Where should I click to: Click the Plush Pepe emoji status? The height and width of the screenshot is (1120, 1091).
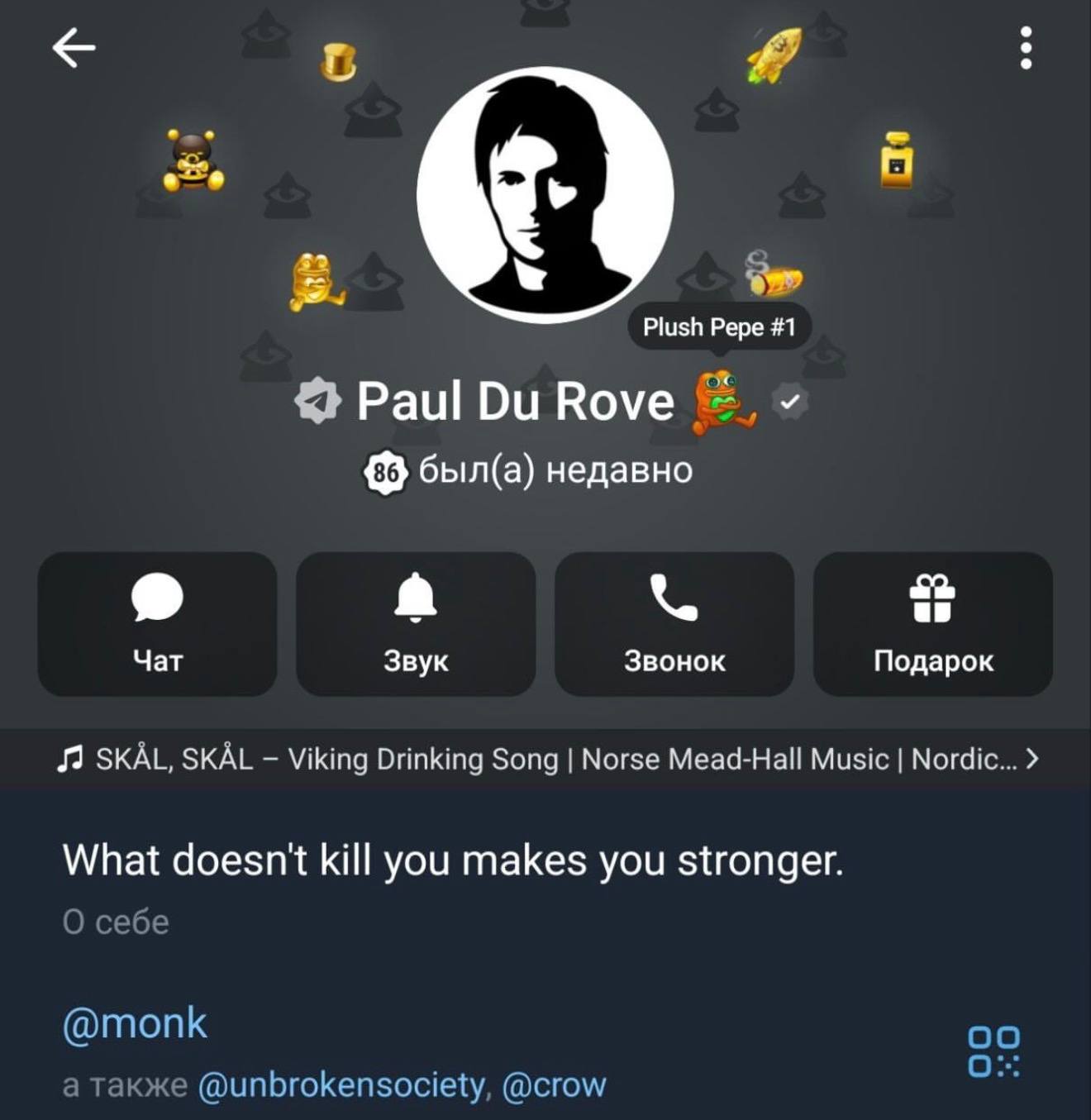[722, 402]
